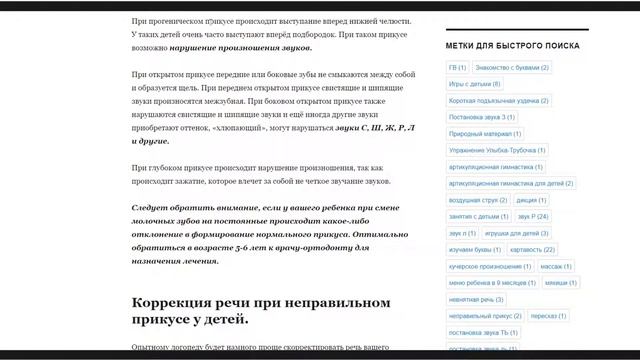Open tag "постановка звука ТЬ (1)"

(483, 332)
